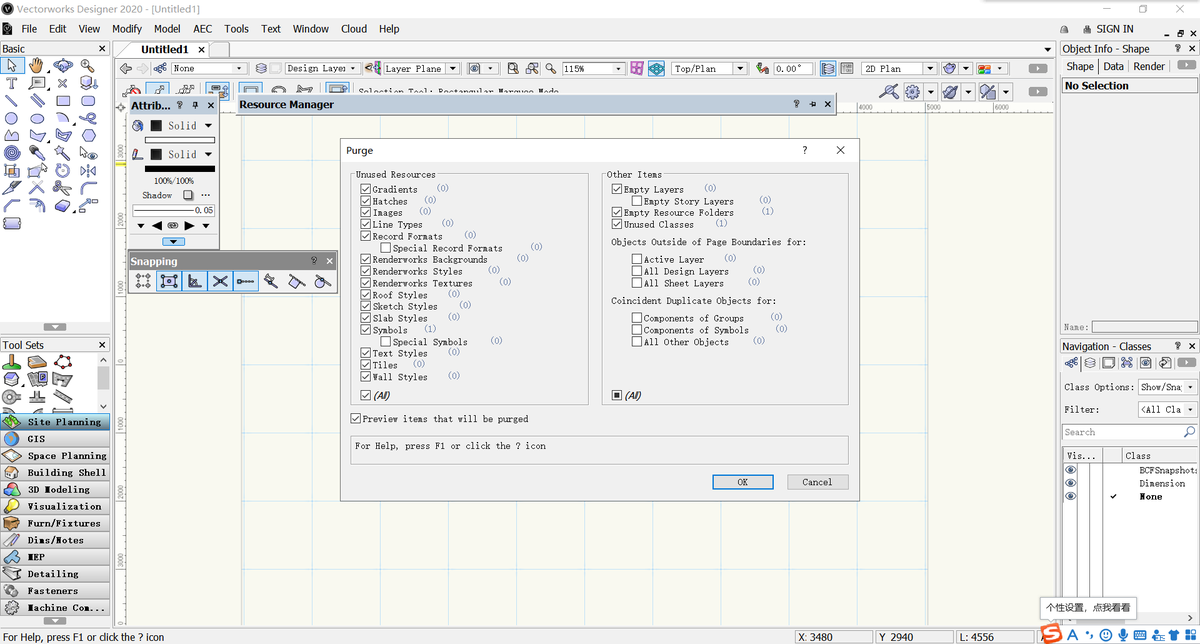Select the Eyedropper tool

click(x=37, y=153)
